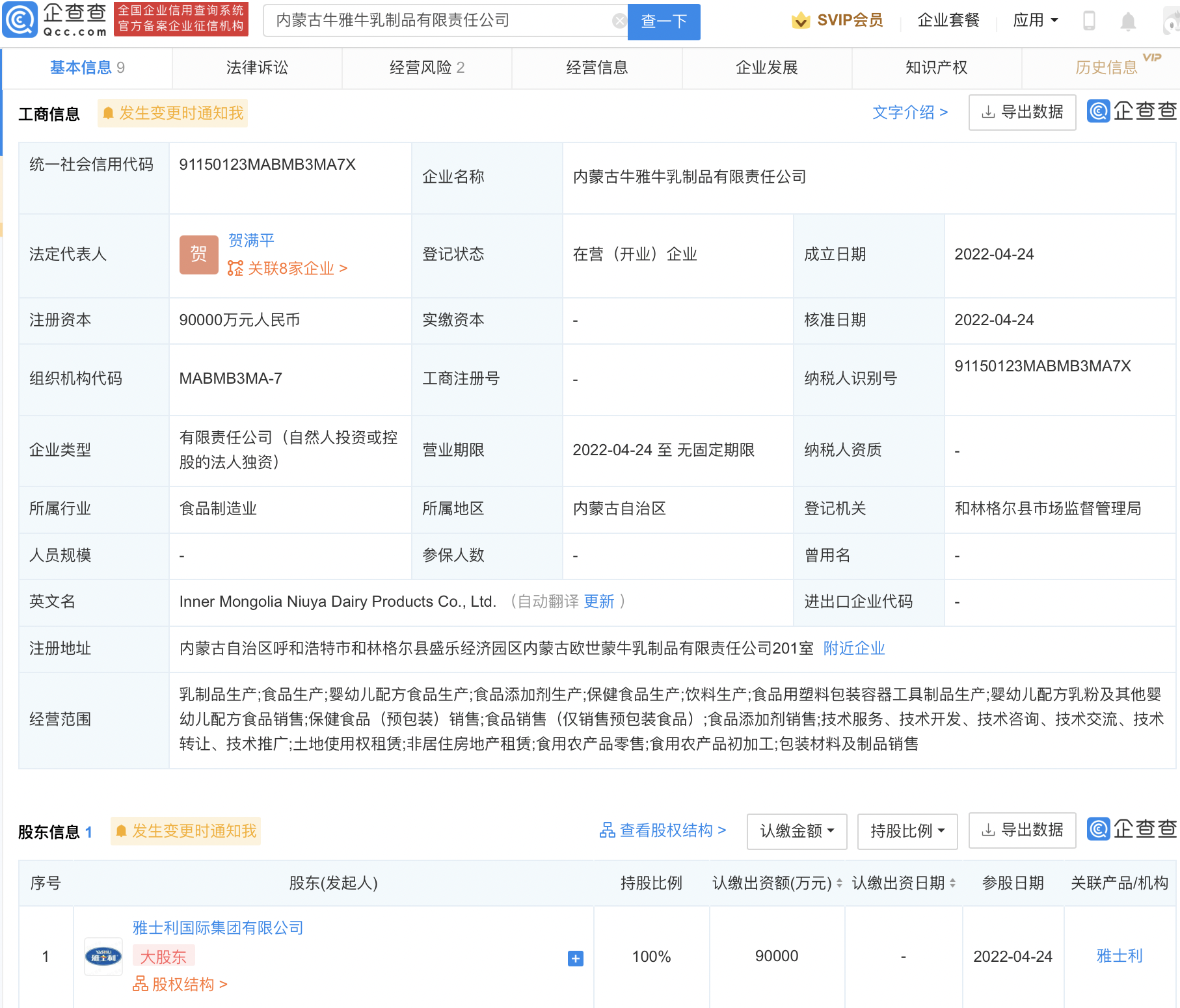Viewport: 1180px width, 1008px height.
Task: Click the equity structure icon under Yashili
Action: pos(140,984)
